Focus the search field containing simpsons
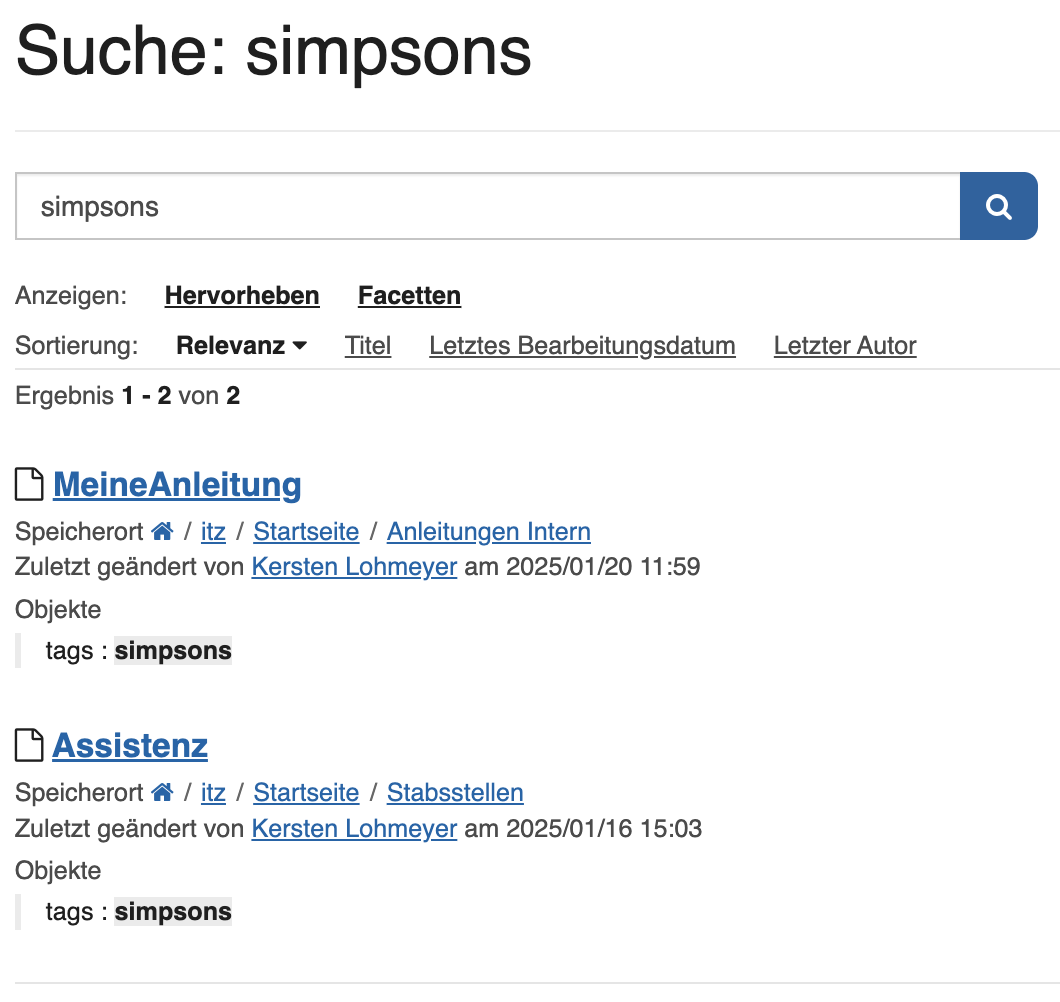Image resolution: width=1060 pixels, height=1002 pixels. (x=487, y=206)
